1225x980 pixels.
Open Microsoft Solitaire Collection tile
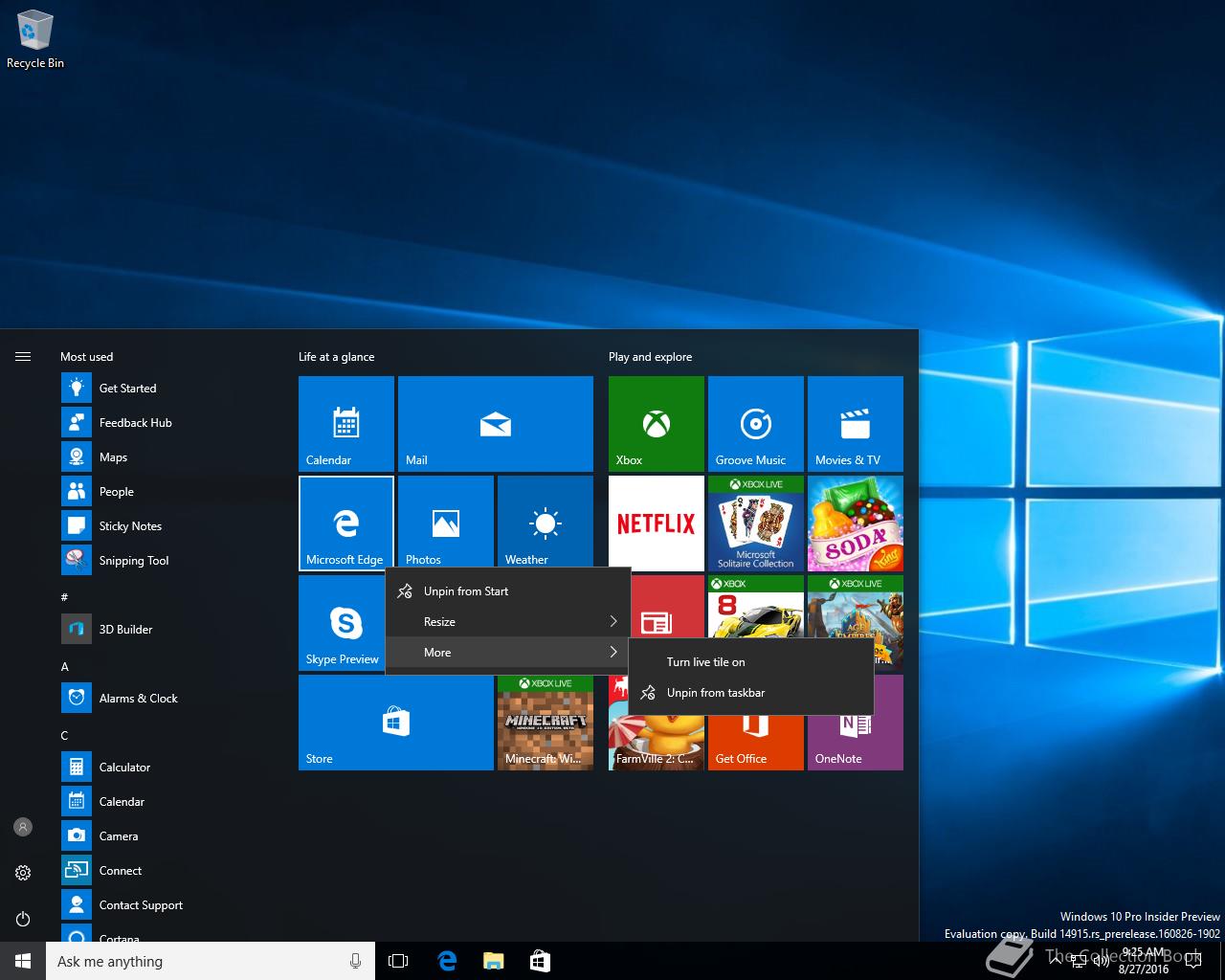pyautogui.click(x=756, y=523)
